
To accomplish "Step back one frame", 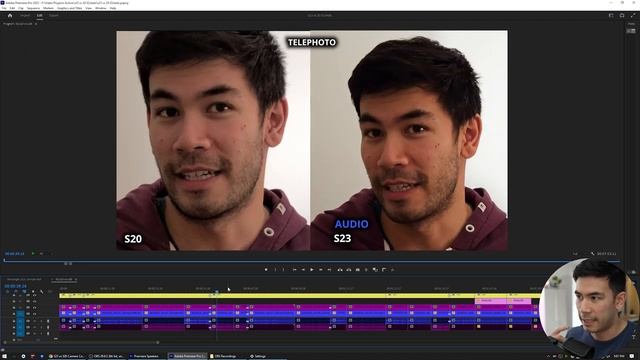I will [x=303, y=269].
